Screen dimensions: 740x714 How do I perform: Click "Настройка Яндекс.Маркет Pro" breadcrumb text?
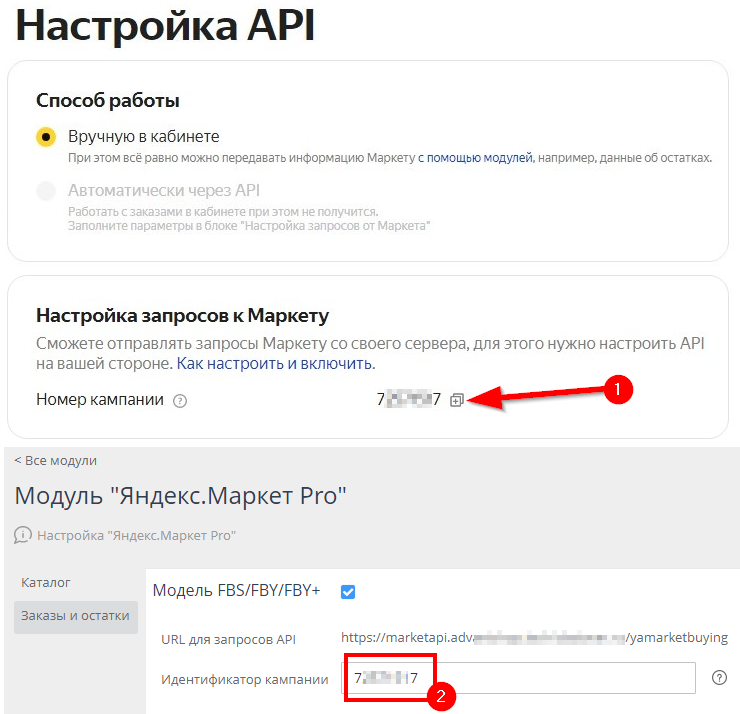point(136,535)
